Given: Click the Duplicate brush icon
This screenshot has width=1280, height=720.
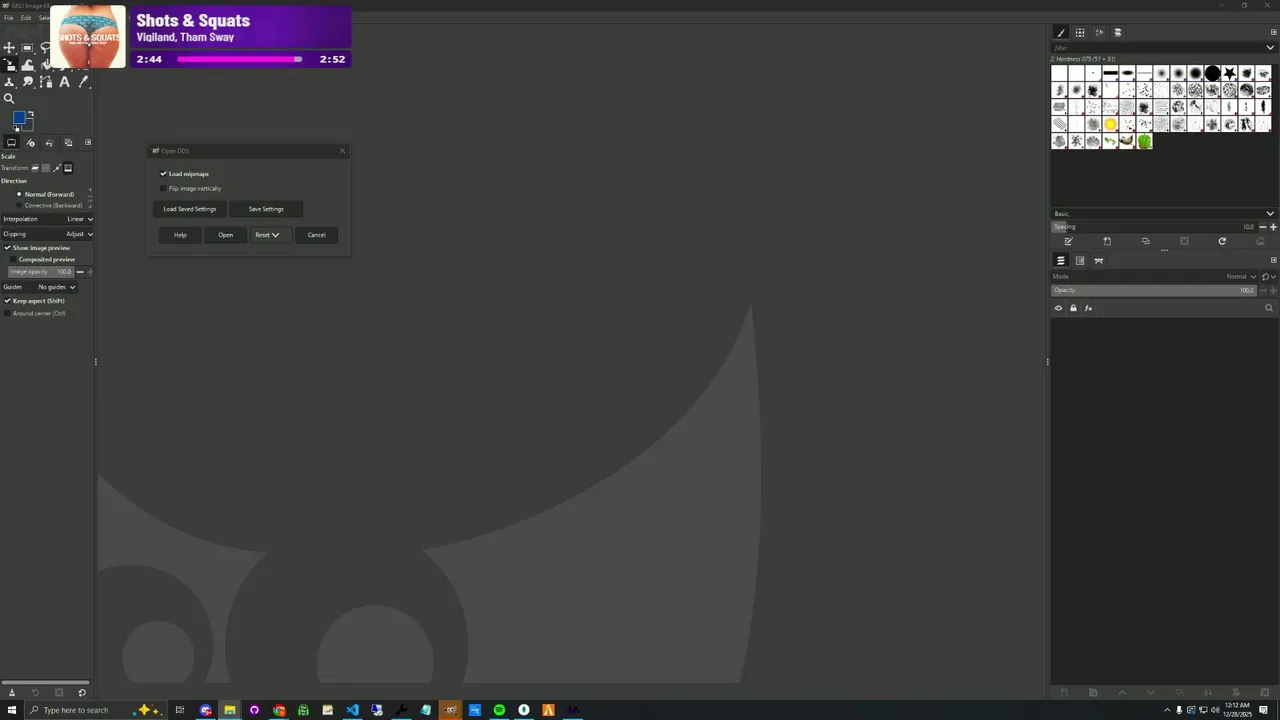Looking at the screenshot, I should click(1146, 241).
